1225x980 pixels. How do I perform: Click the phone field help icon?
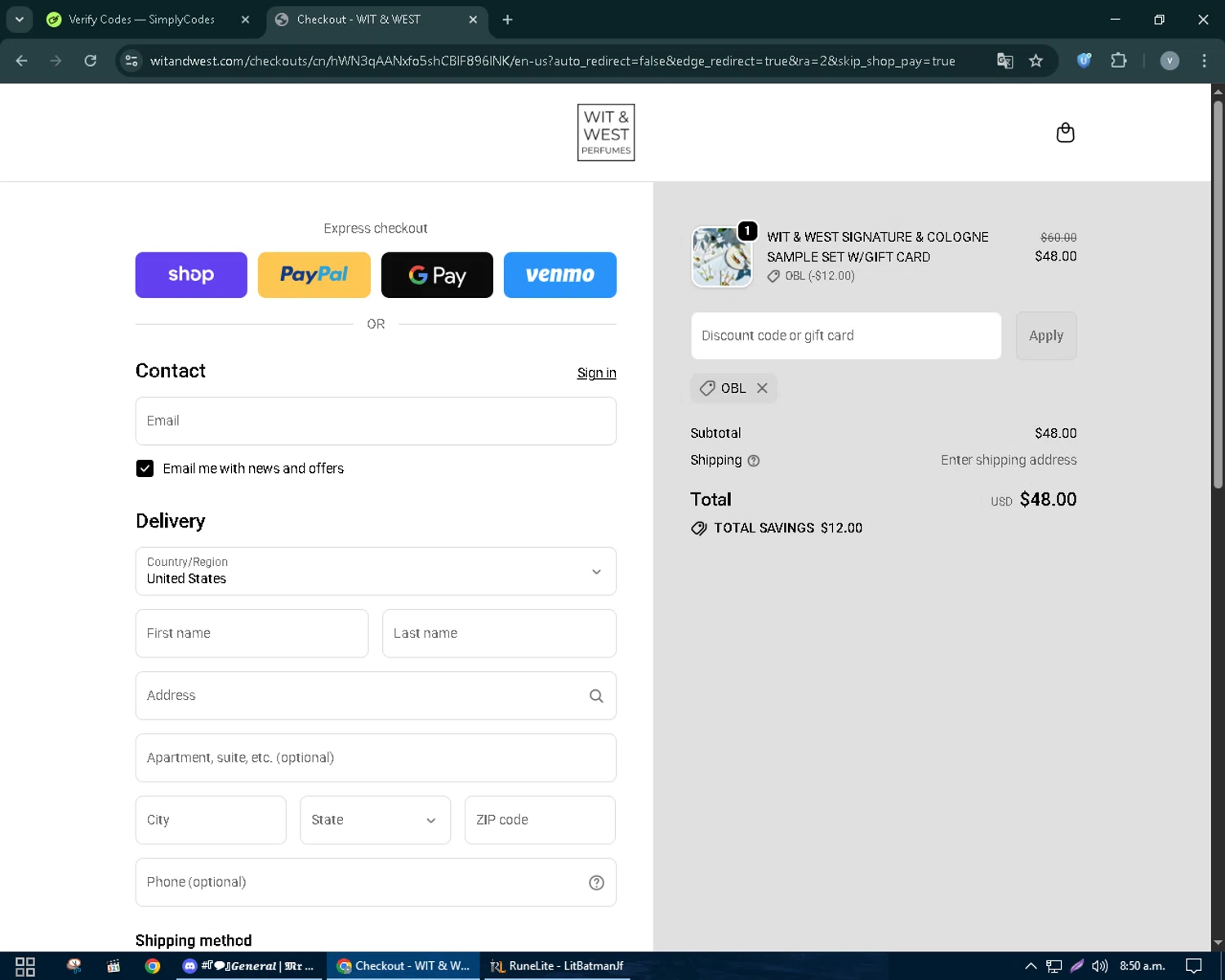click(x=597, y=883)
